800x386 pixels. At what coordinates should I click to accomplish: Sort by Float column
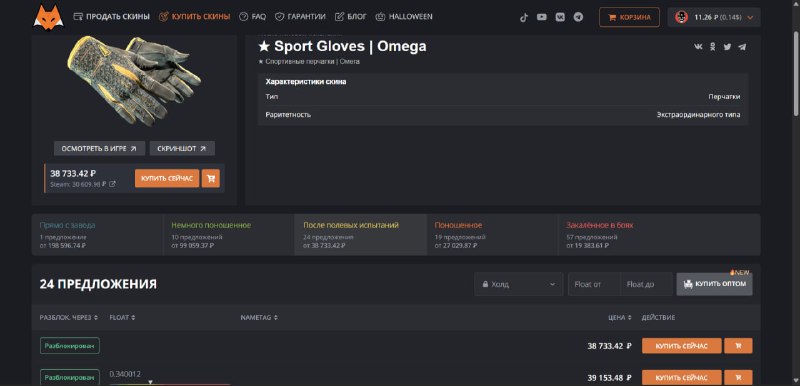coord(122,317)
